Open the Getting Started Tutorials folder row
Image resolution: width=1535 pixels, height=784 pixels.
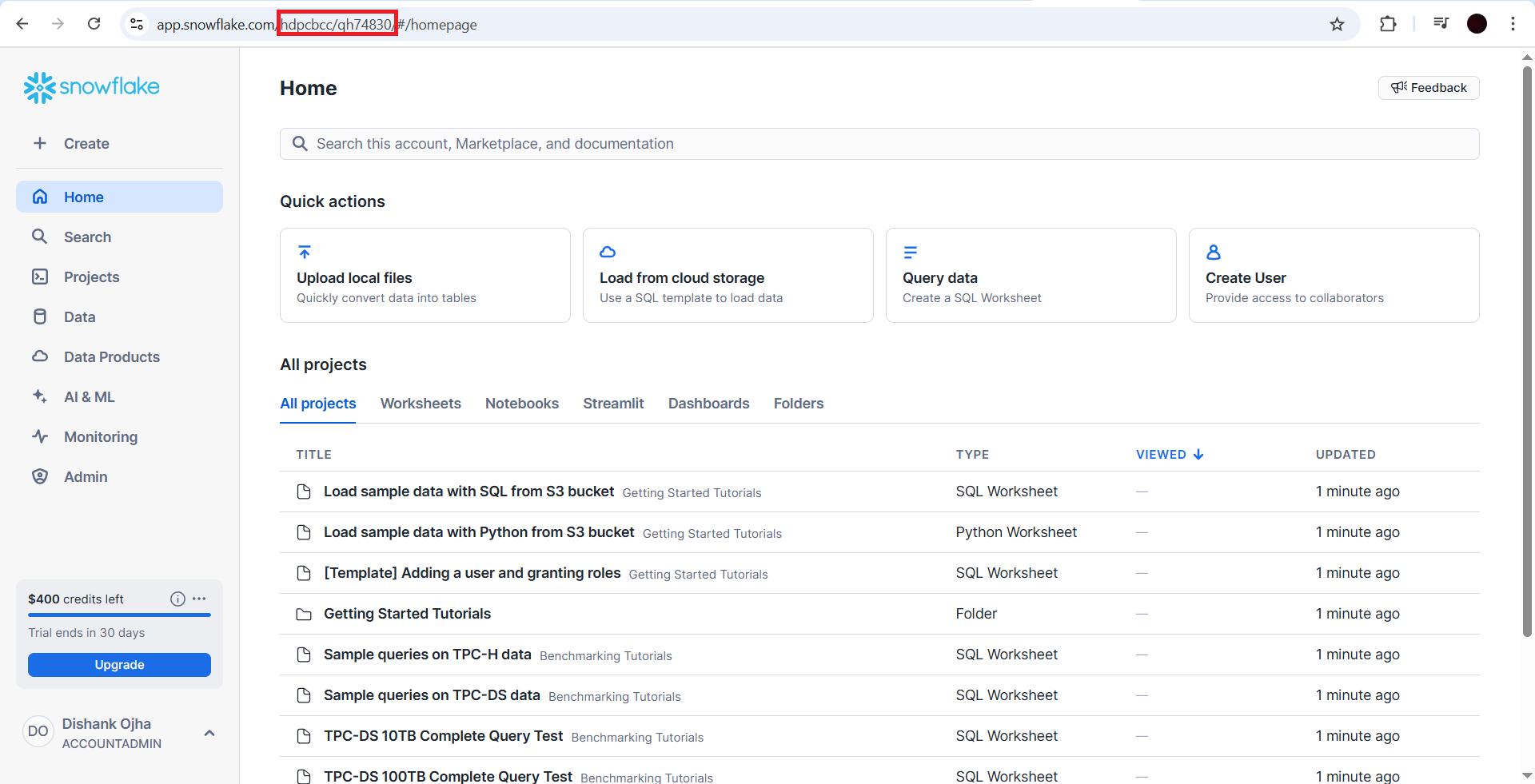879,614
